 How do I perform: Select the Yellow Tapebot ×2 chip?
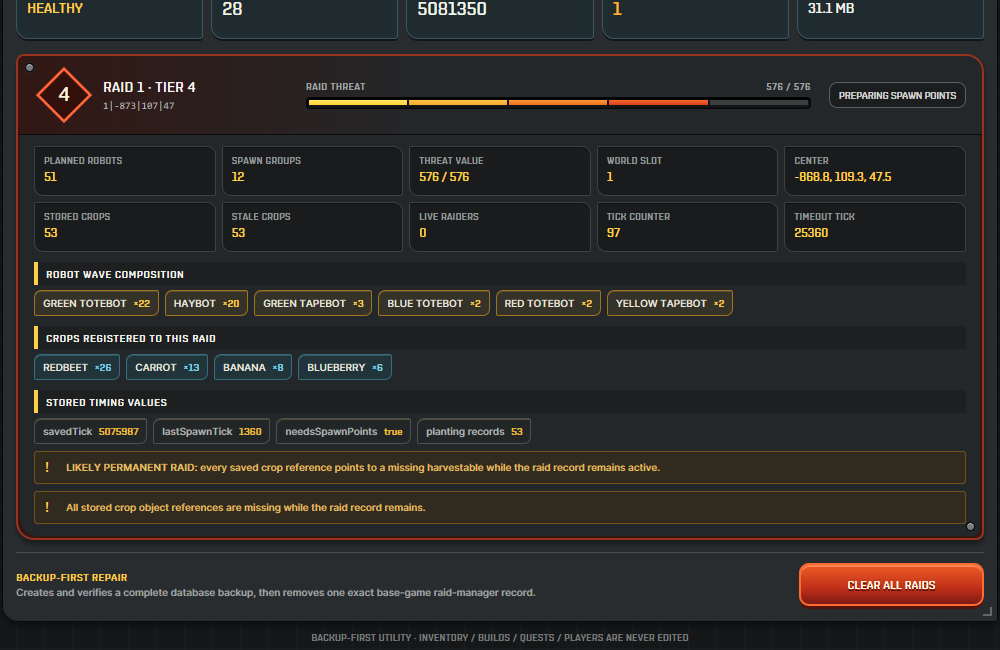670,304
